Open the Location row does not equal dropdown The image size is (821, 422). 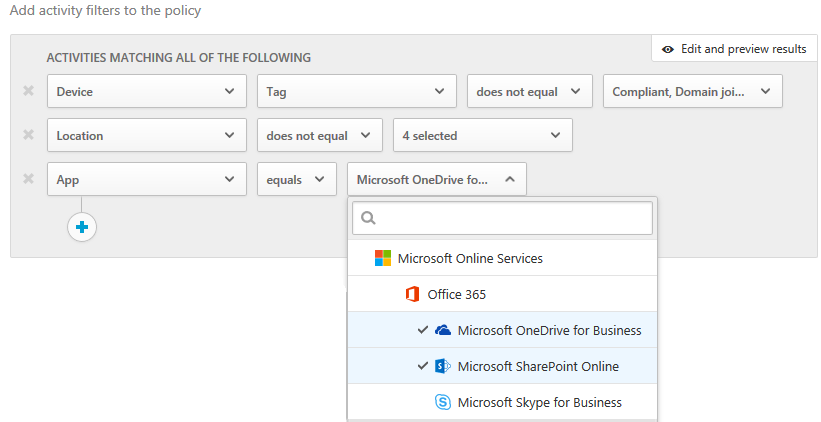click(x=320, y=135)
